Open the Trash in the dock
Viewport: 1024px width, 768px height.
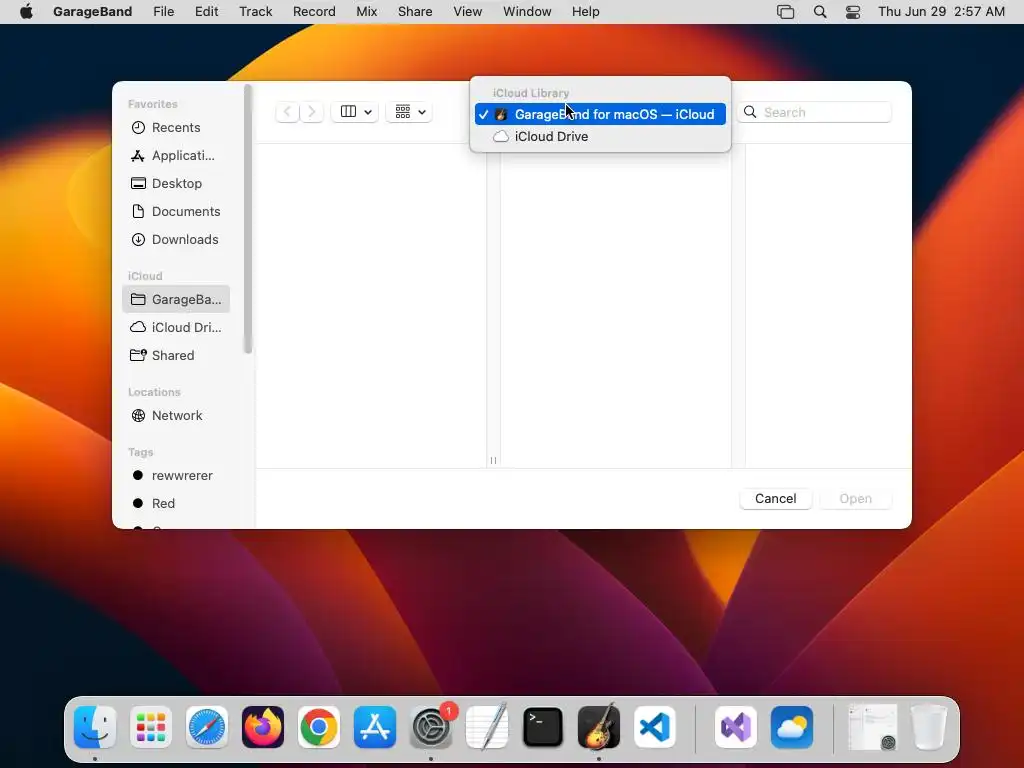(928, 727)
